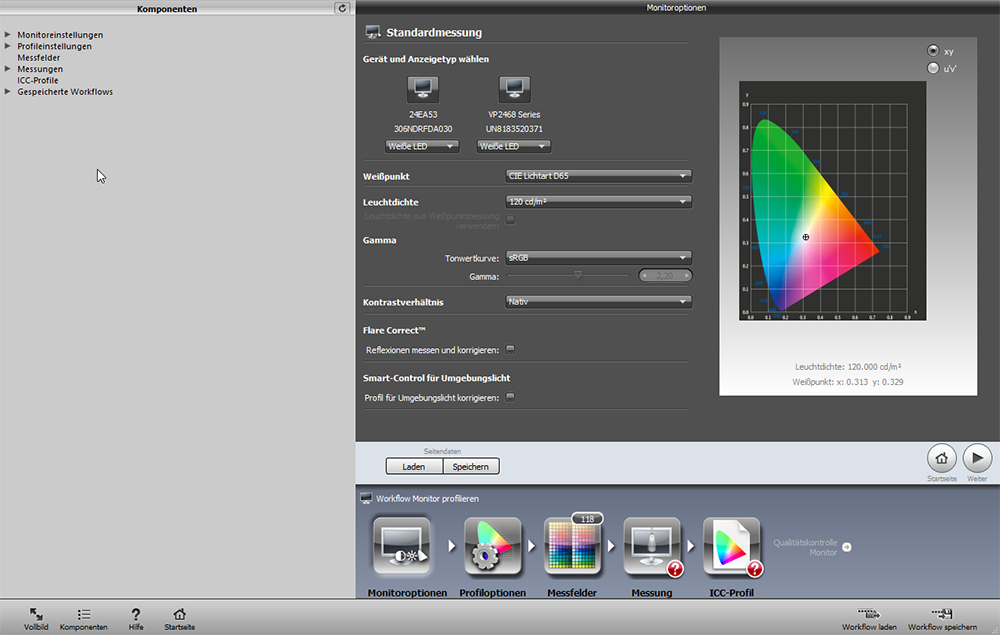Viewport: 1000px width, 635px height.
Task: Select the 24EA53 monitor icon
Action: 422,90
